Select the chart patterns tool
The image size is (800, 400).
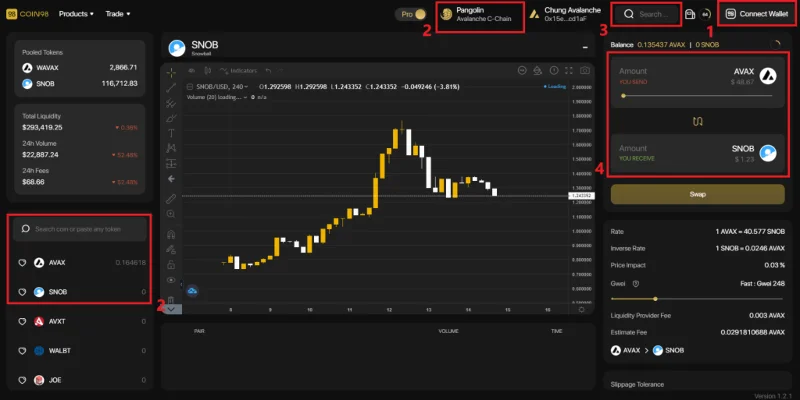[x=171, y=148]
